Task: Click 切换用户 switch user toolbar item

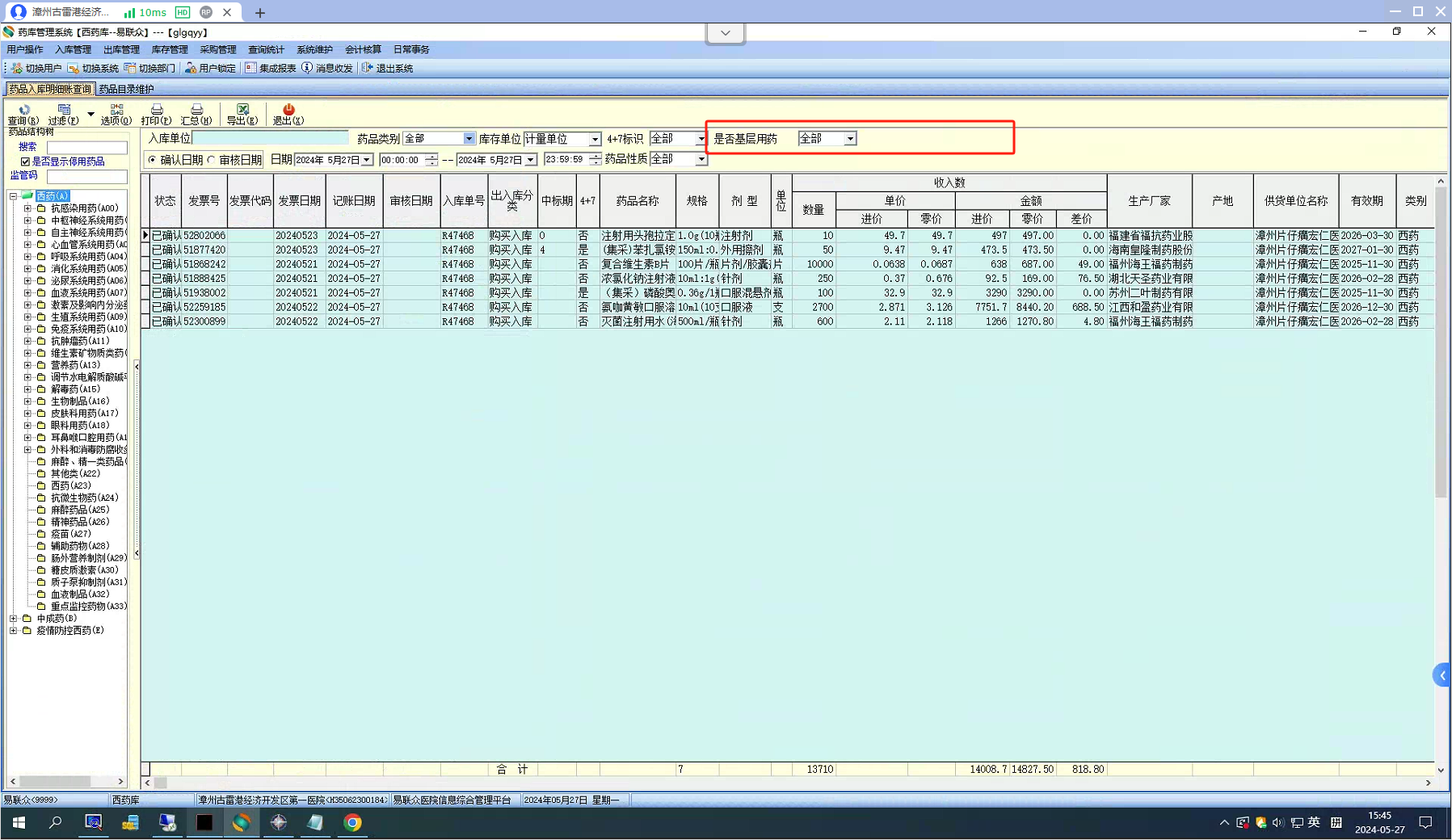Action: click(x=36, y=69)
